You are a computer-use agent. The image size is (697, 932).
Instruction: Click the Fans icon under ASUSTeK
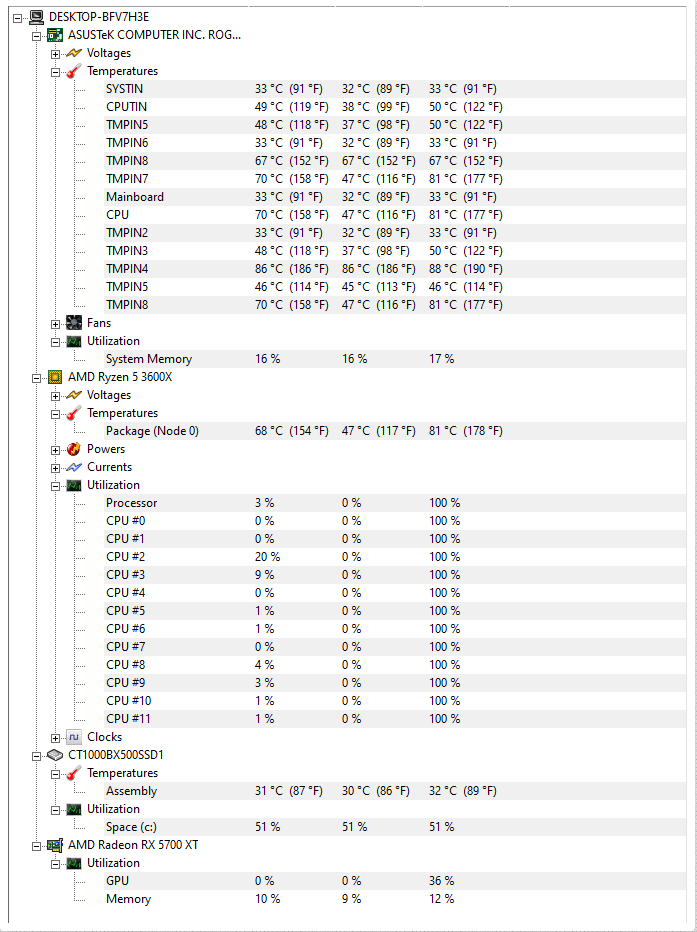(x=74, y=323)
